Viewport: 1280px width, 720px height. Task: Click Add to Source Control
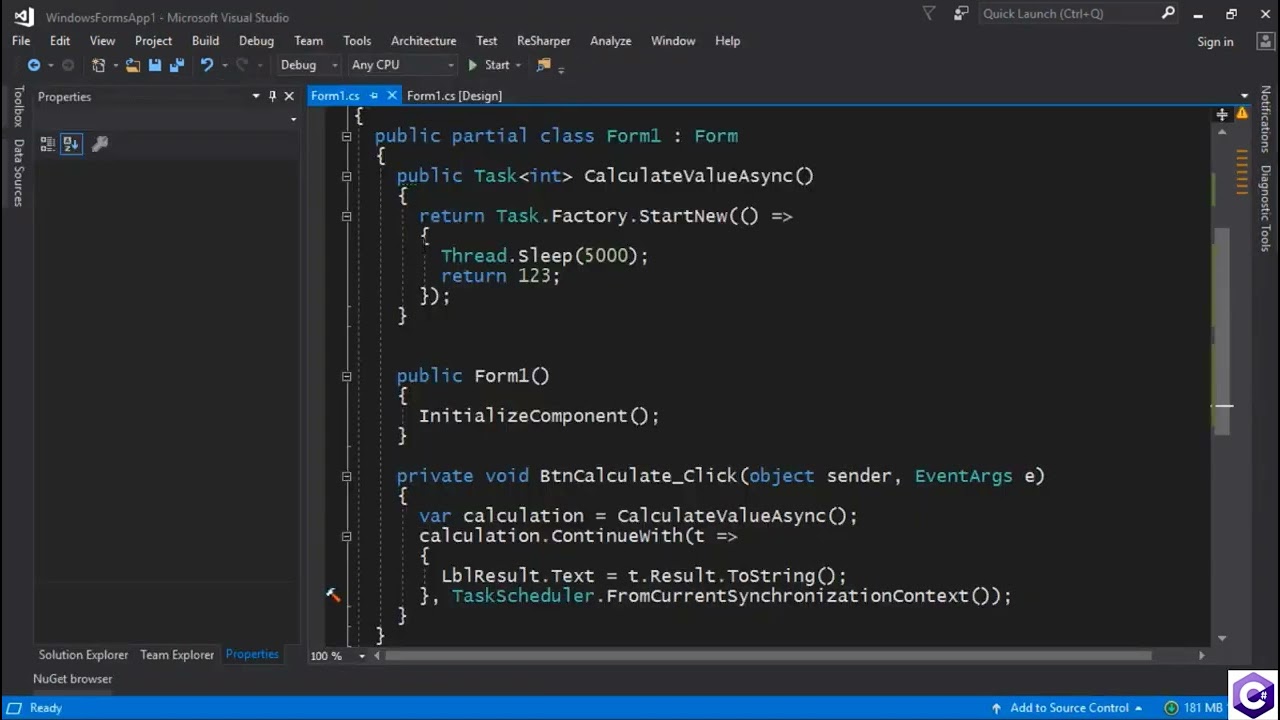(1069, 708)
